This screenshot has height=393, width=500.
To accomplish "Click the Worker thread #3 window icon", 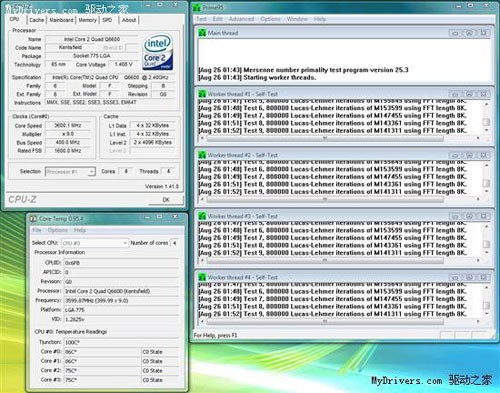I will click(202, 216).
